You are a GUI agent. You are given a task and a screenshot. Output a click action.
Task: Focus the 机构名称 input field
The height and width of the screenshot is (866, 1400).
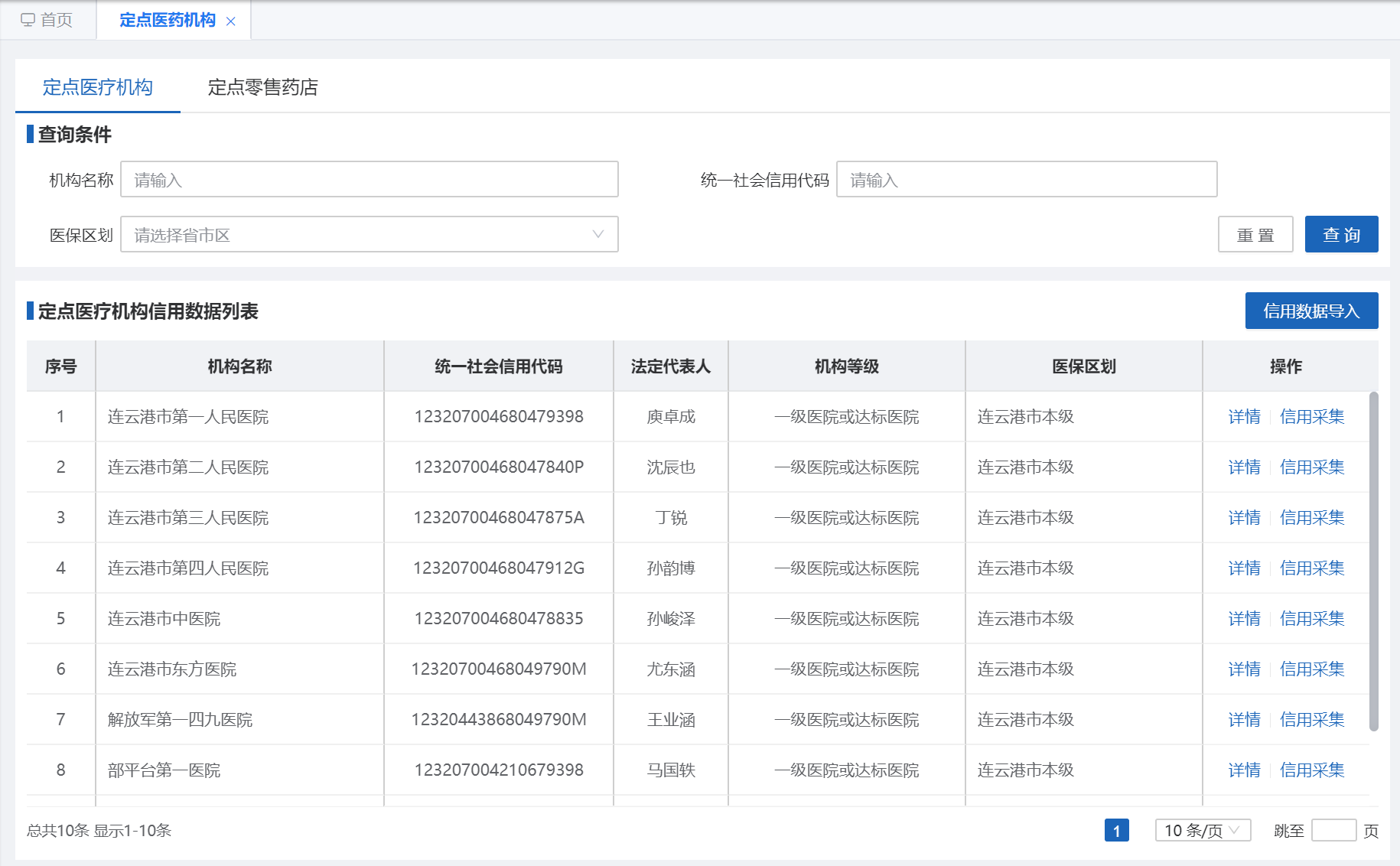(x=370, y=179)
